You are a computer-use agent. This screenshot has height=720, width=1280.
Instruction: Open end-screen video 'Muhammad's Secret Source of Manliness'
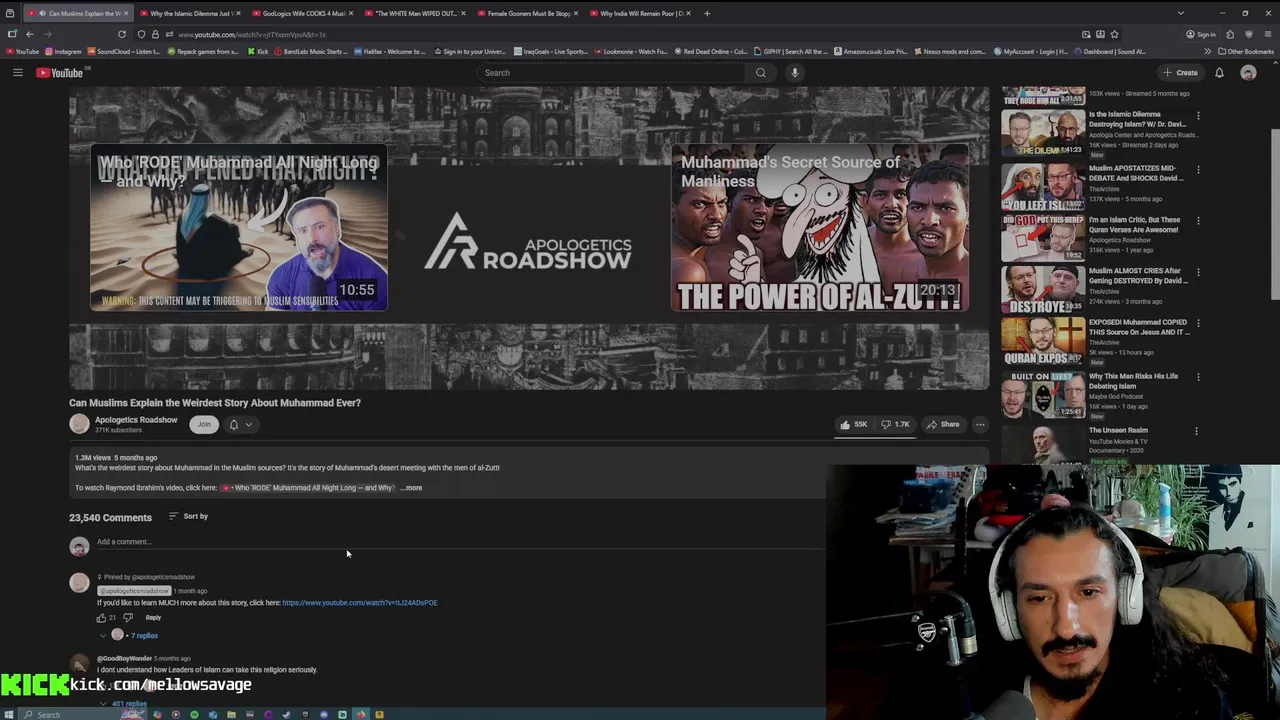819,227
